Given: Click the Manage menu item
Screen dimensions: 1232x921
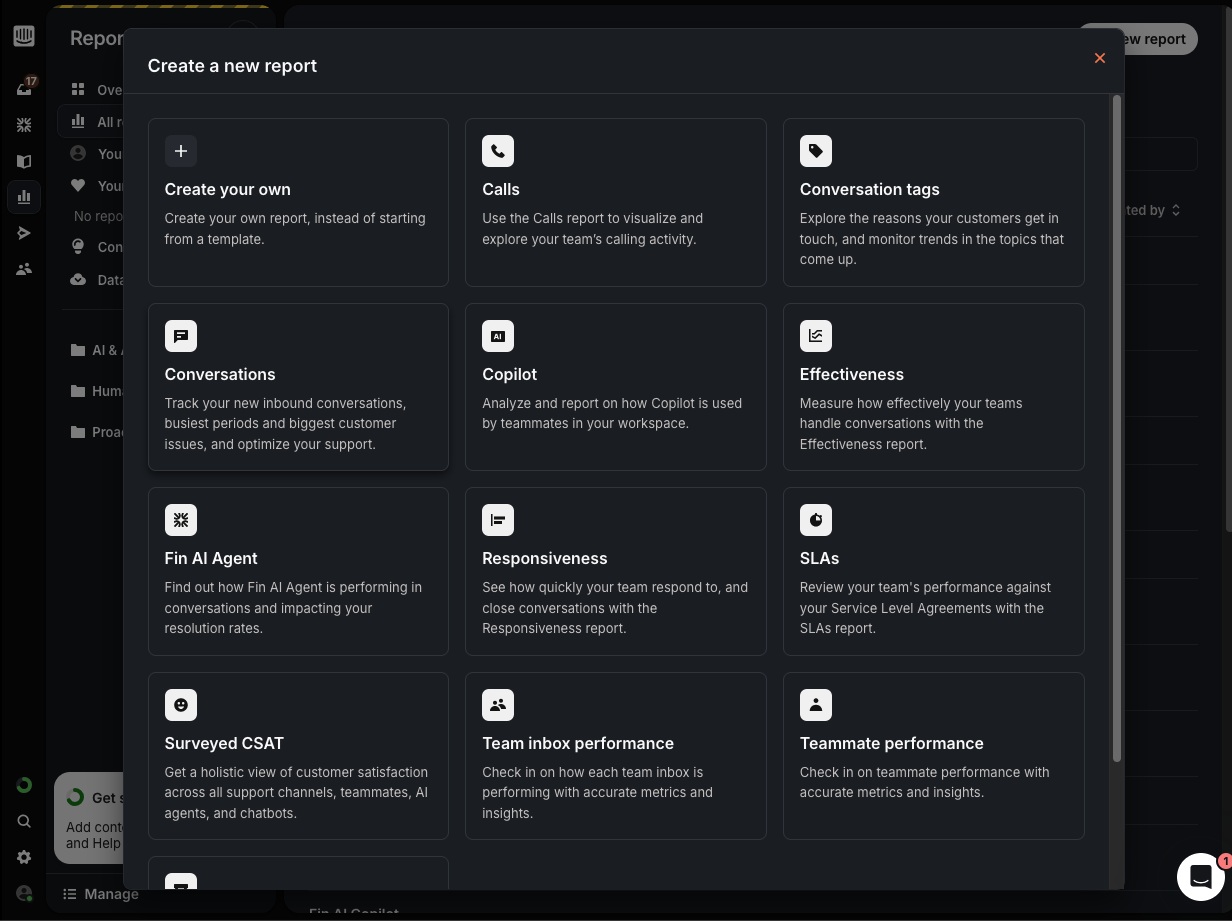Looking at the screenshot, I should pos(100,894).
